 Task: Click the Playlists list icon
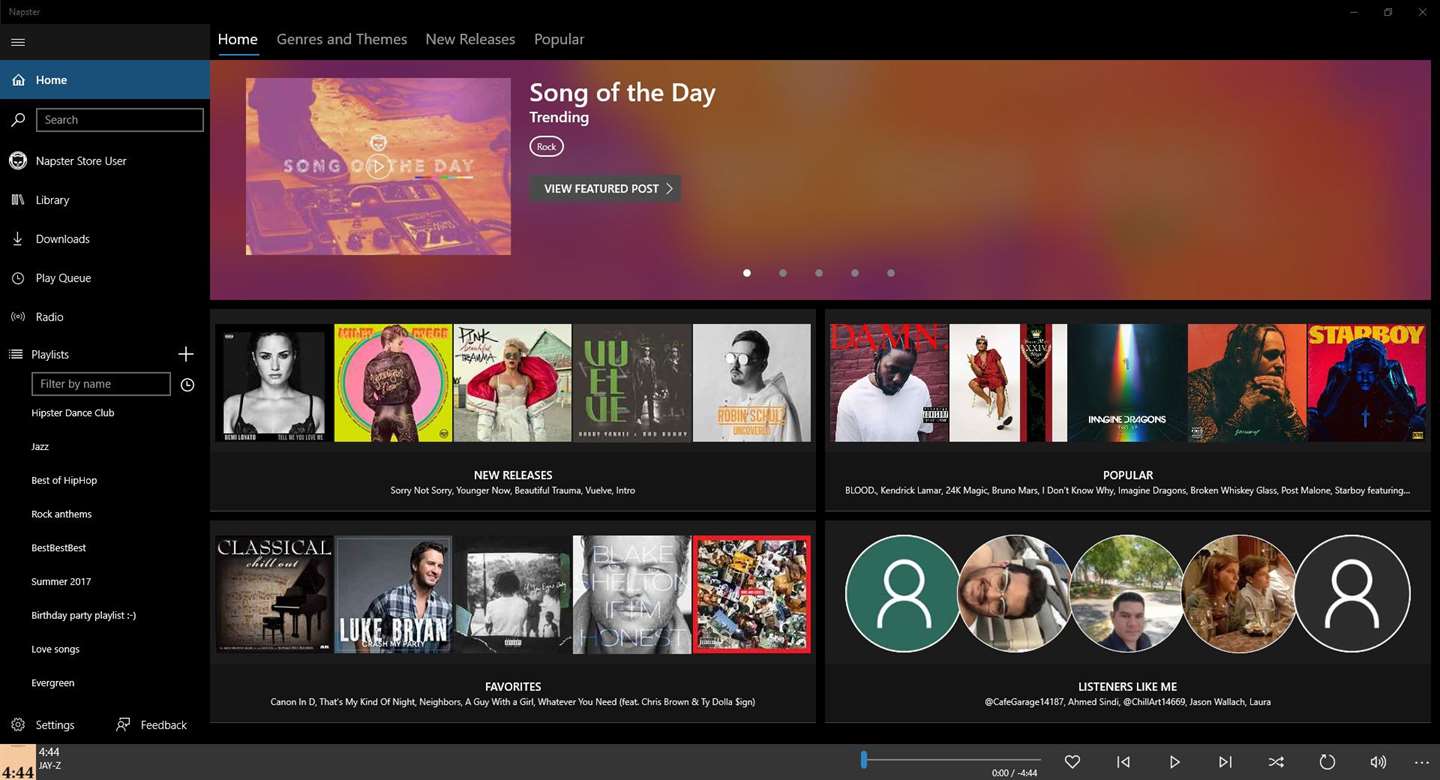(x=16, y=354)
